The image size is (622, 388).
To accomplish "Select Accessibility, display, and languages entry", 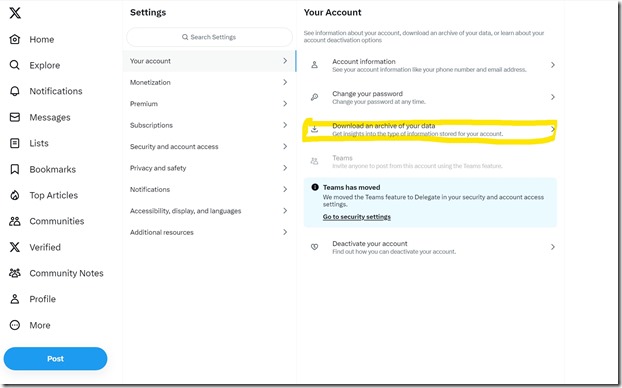I will (209, 211).
